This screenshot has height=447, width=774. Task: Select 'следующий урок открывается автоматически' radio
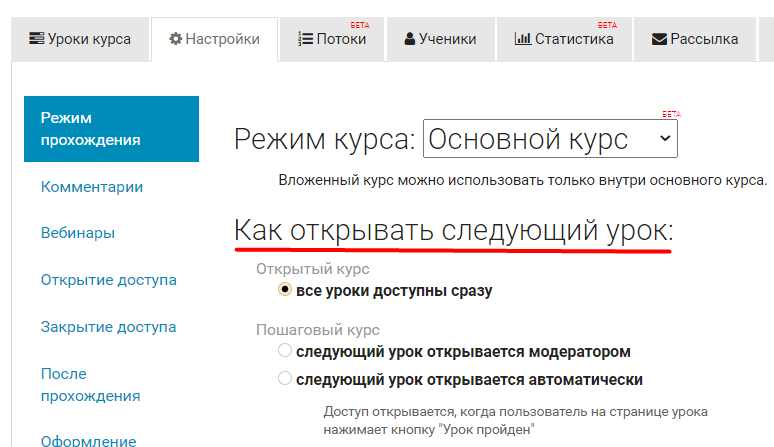285,380
